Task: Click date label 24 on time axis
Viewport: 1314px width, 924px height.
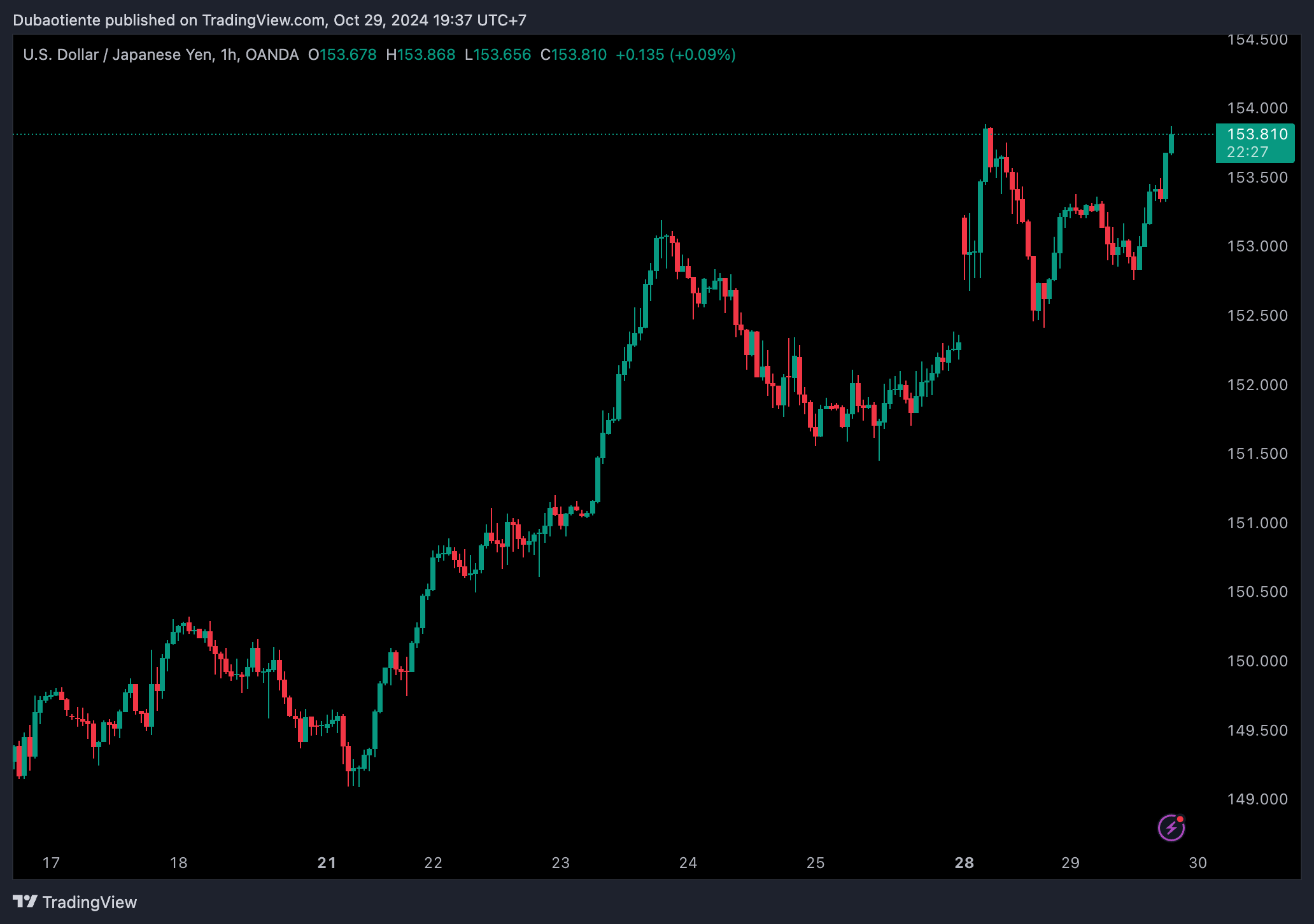Action: [688, 863]
